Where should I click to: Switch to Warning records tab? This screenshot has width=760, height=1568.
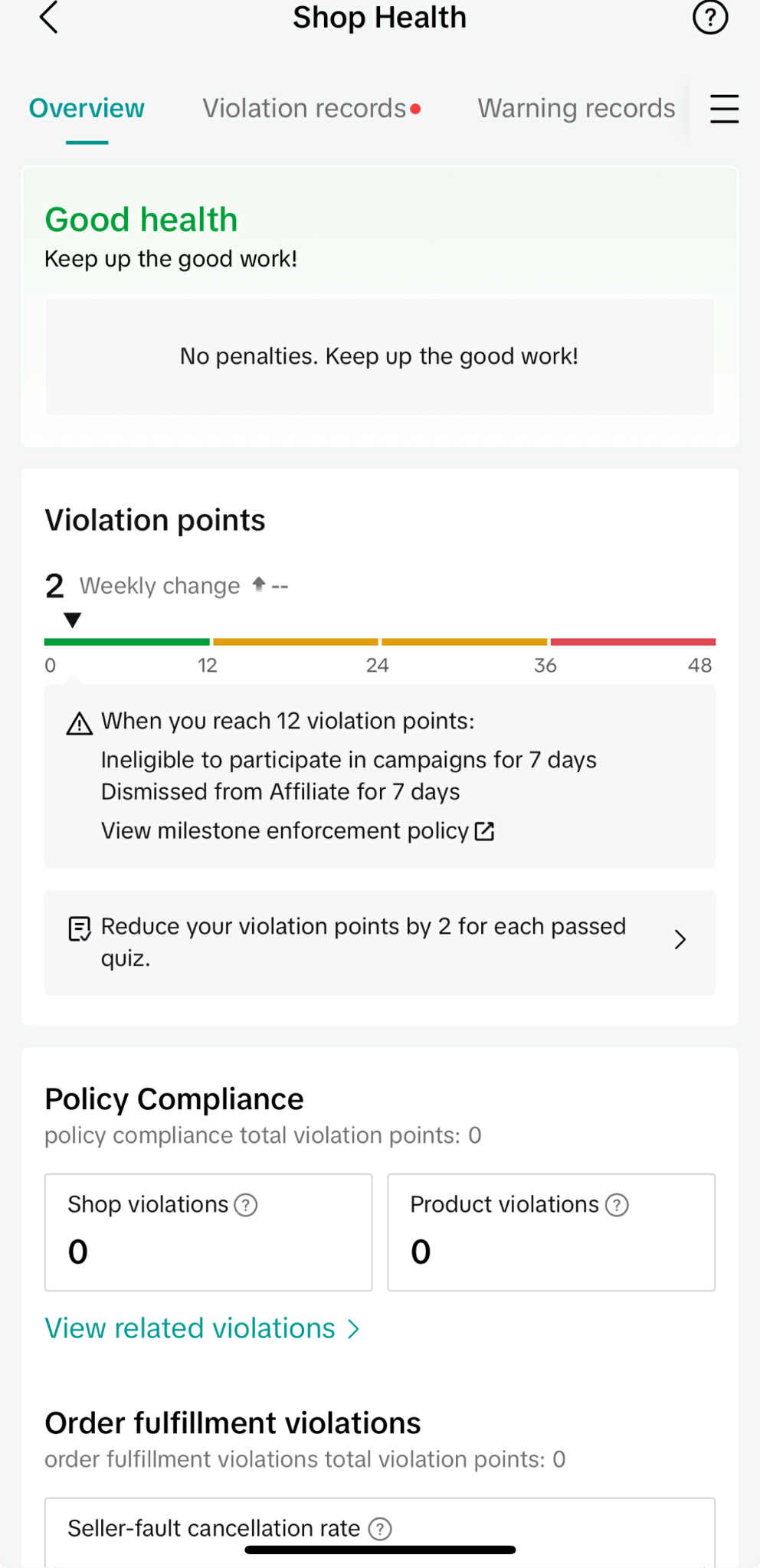pyautogui.click(x=576, y=108)
